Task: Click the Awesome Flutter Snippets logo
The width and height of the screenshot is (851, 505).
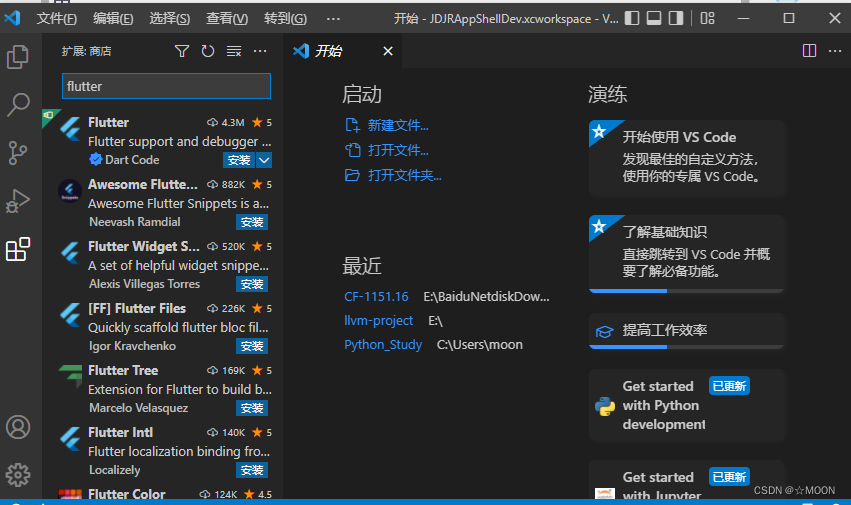Action: [70, 191]
